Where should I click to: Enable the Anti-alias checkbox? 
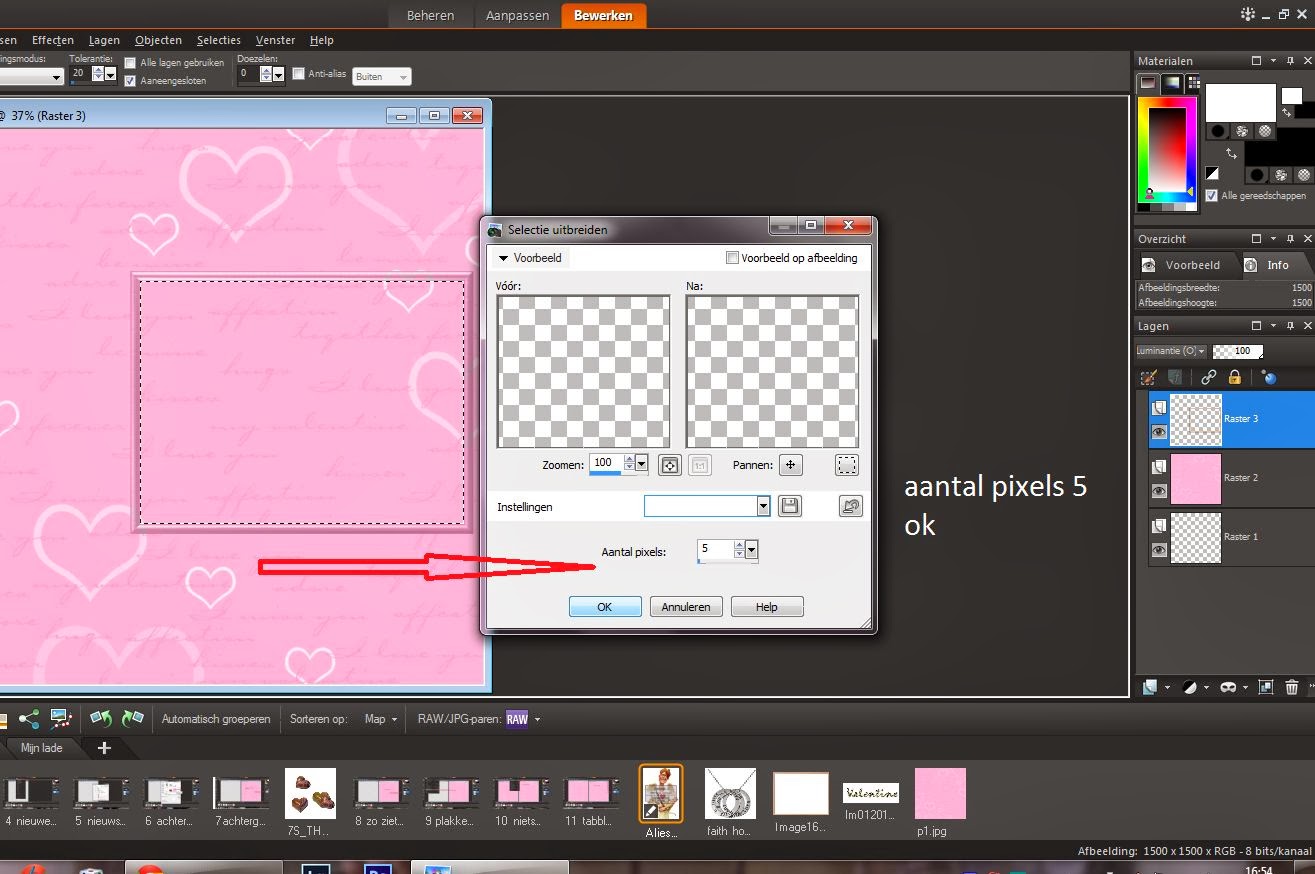click(x=298, y=73)
